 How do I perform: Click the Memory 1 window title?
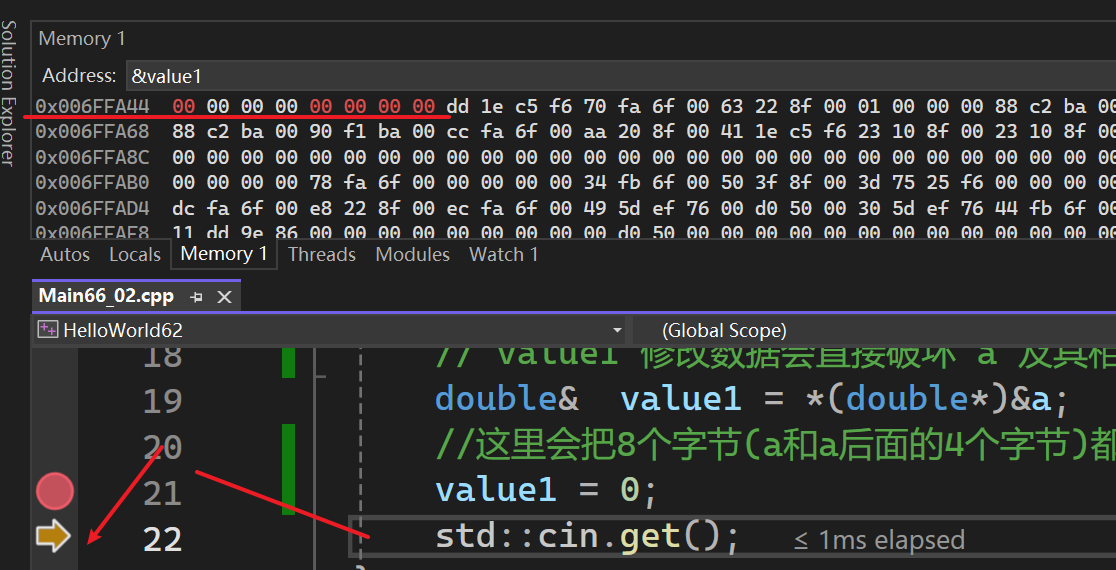coord(82,38)
